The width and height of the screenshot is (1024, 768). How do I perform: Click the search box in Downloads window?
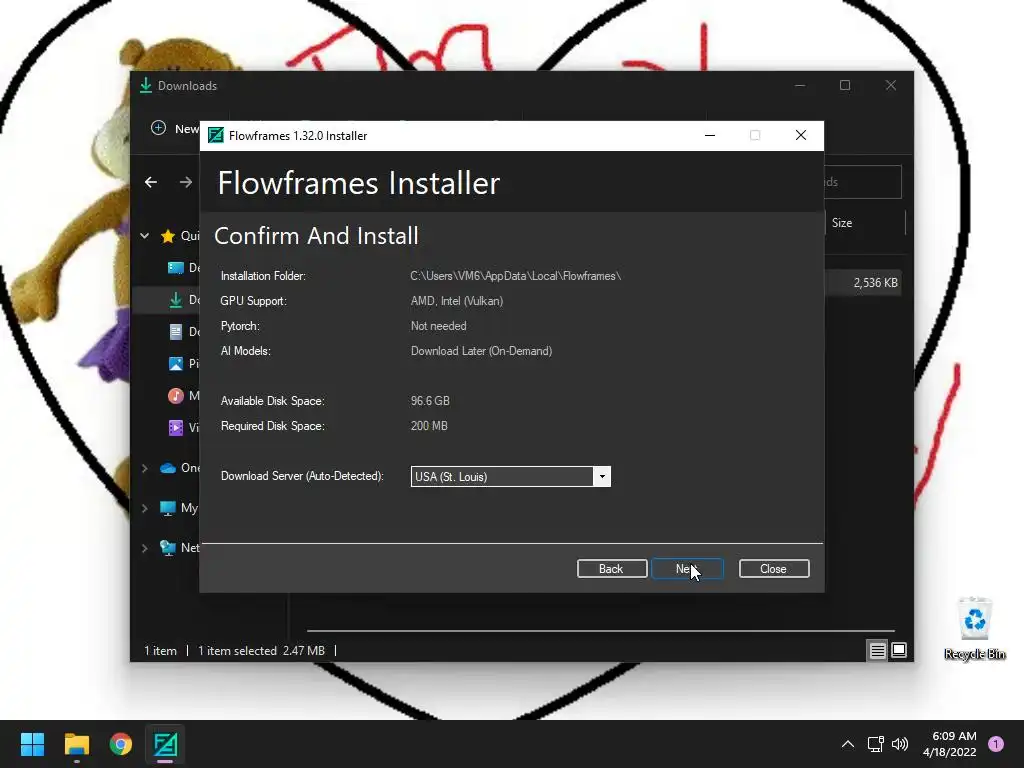point(862,182)
